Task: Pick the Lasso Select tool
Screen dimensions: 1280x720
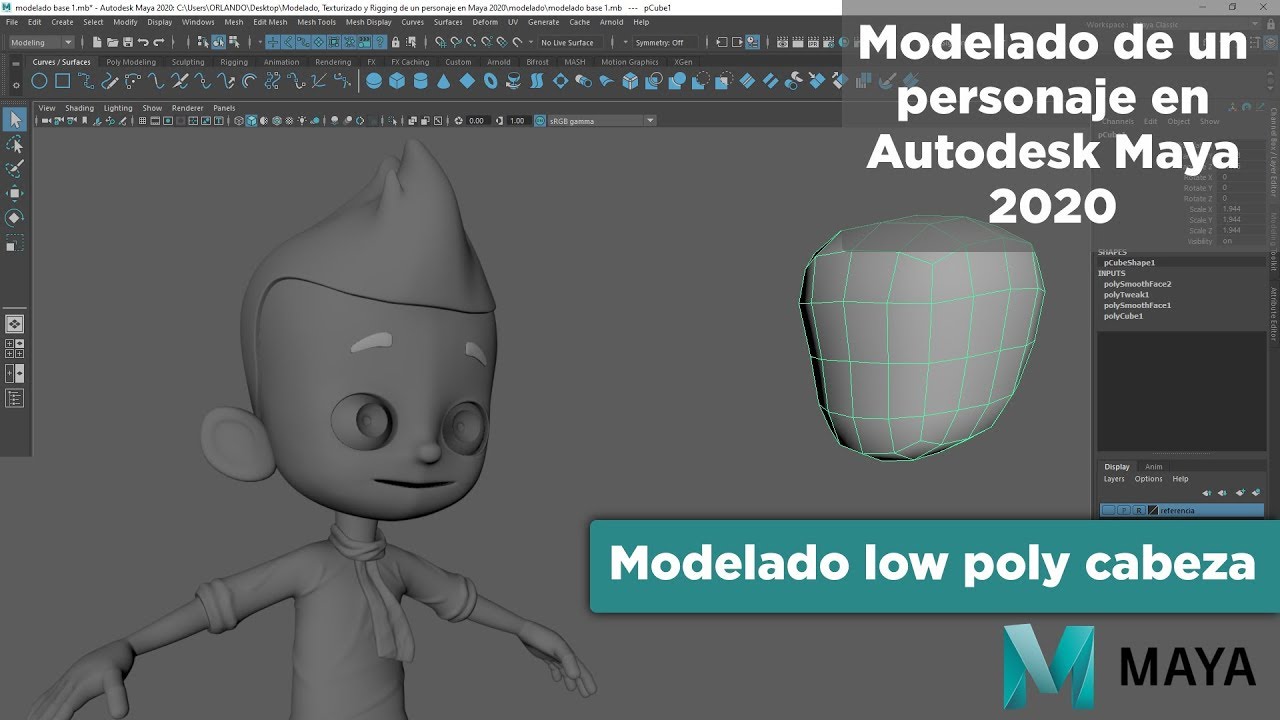Action: point(14,145)
